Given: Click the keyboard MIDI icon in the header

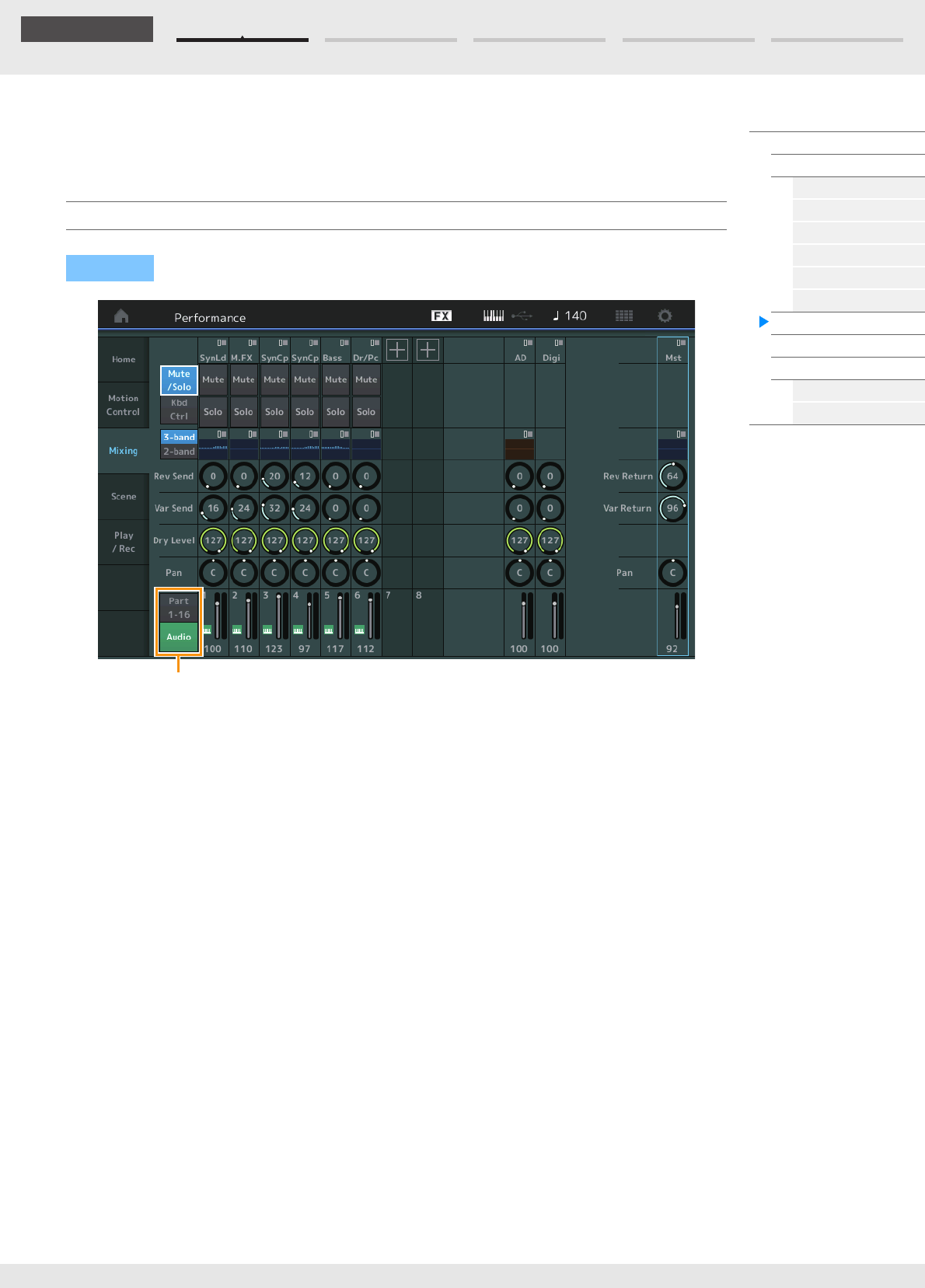Looking at the screenshot, I should point(494,316).
